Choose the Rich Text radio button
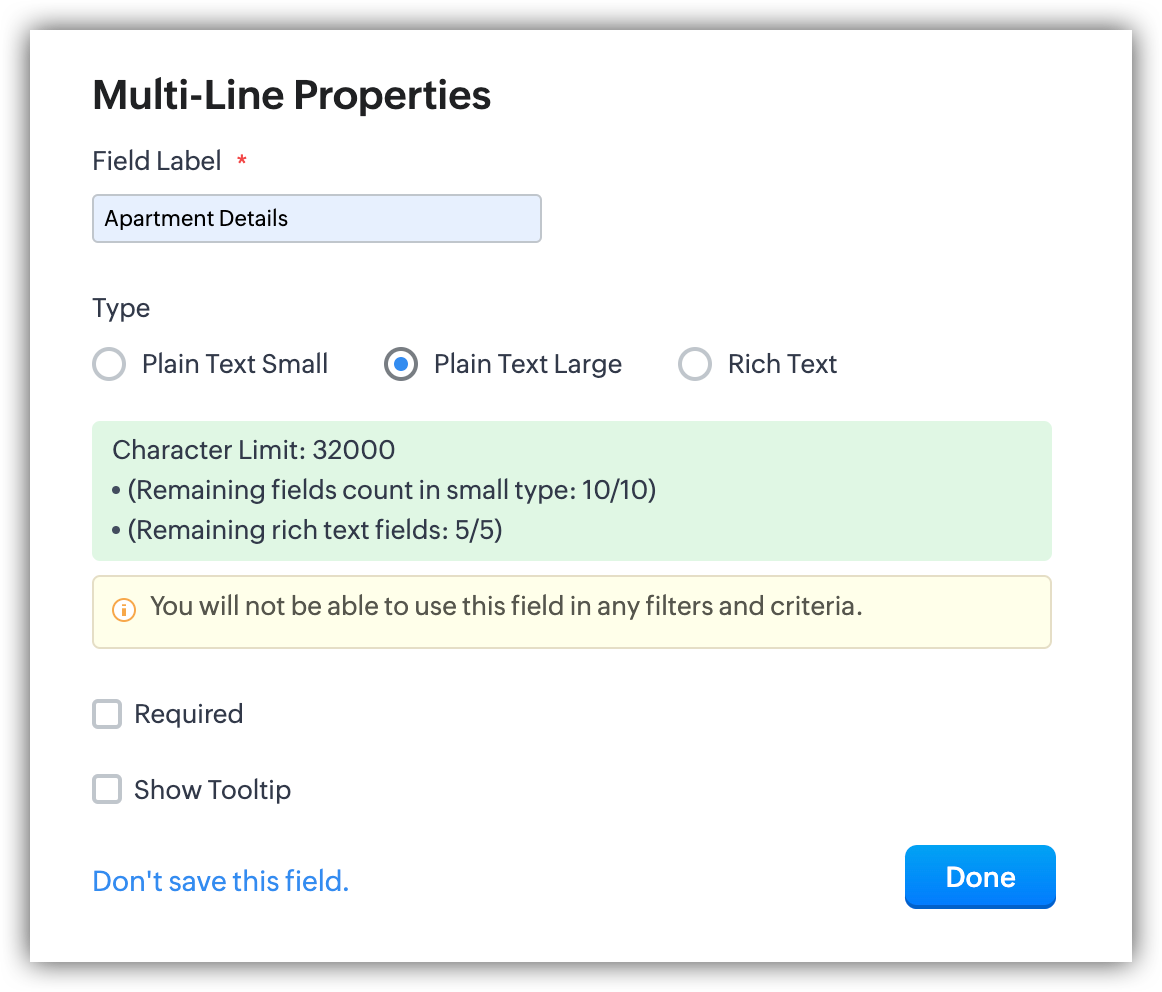The width and height of the screenshot is (1162, 992). coord(695,364)
